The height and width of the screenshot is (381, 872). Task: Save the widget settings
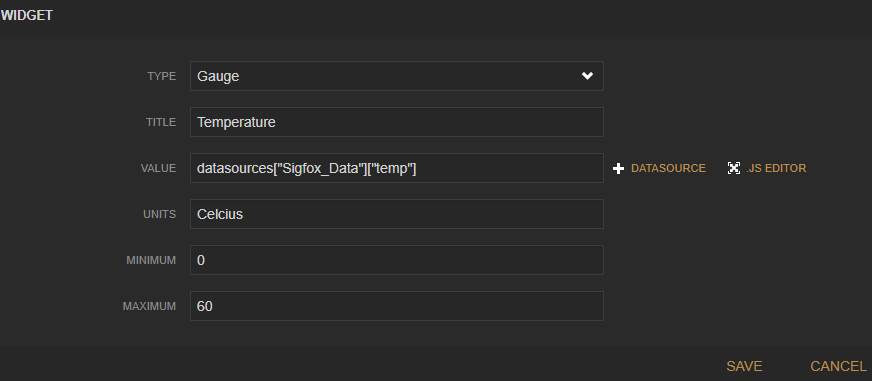click(744, 367)
